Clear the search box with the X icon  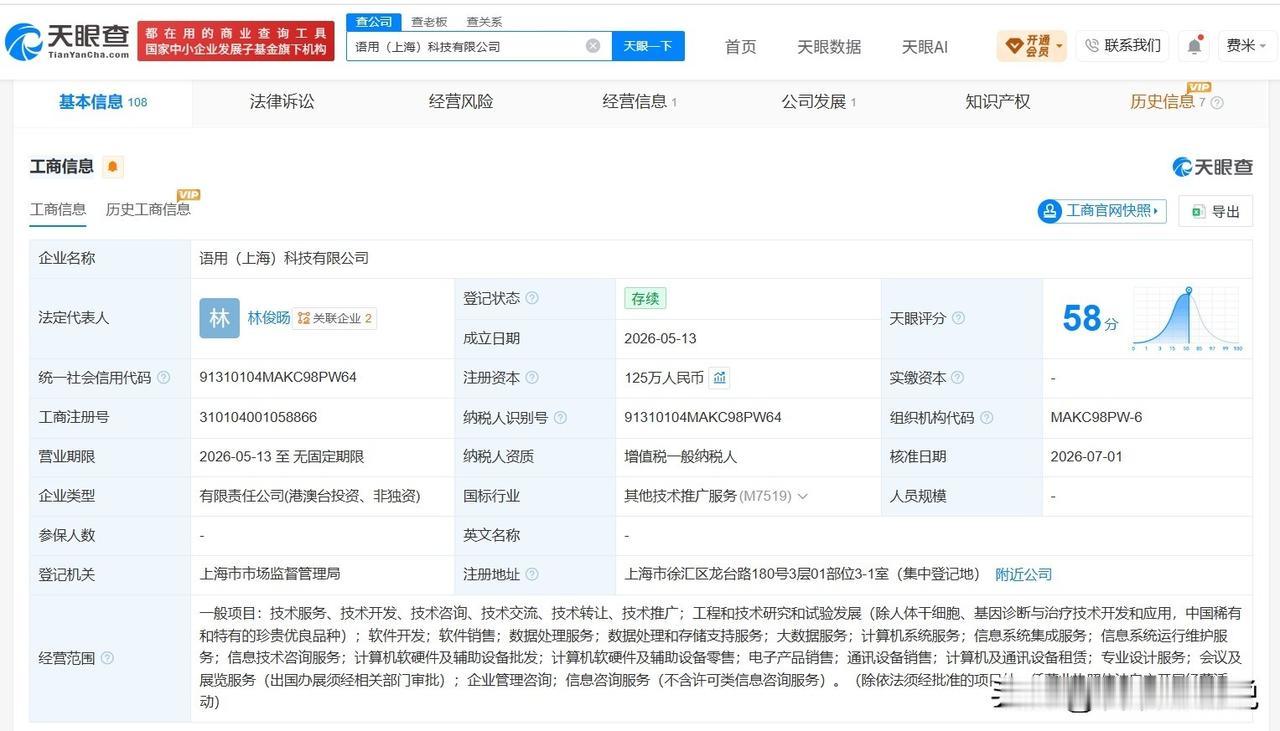pyautogui.click(x=593, y=46)
